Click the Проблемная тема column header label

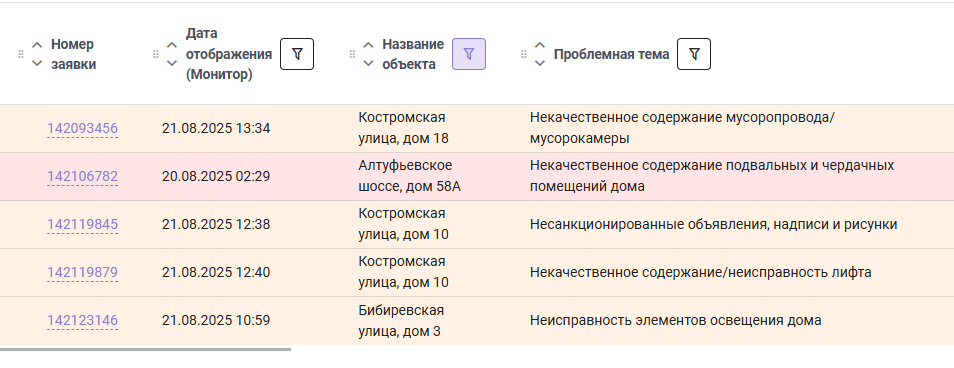click(611, 54)
